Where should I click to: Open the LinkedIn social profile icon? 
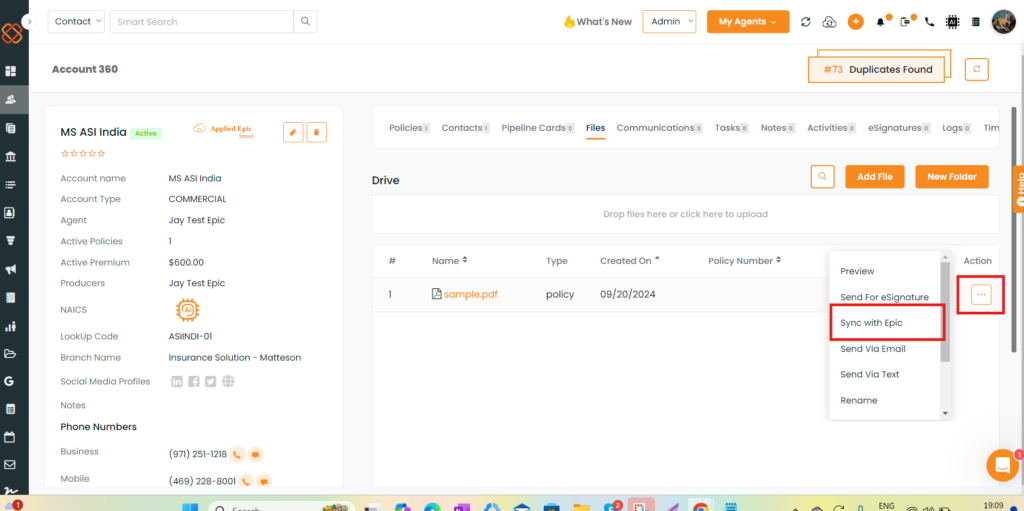point(177,382)
